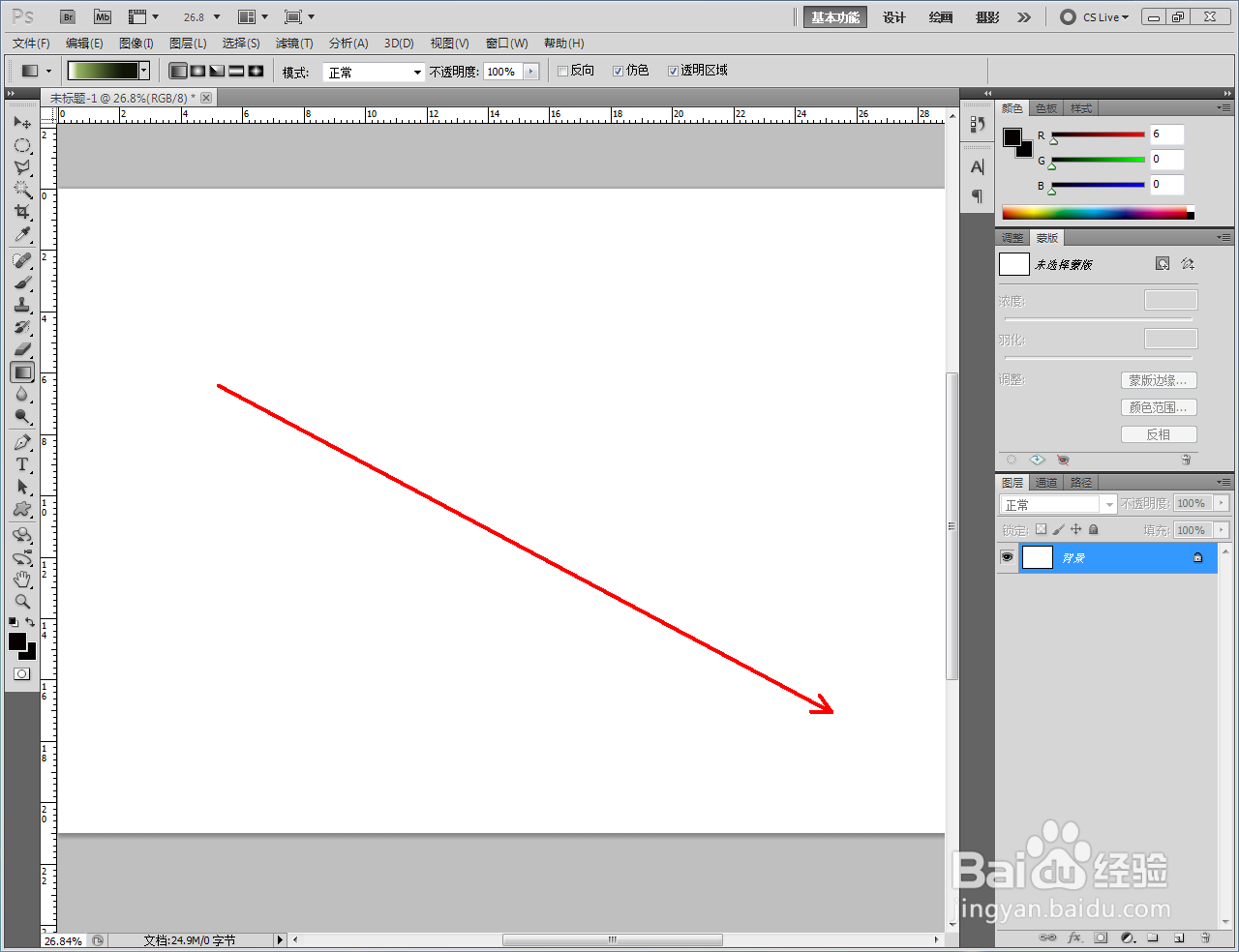1239x952 pixels.
Task: Select the Healing Brush tool
Action: 22,260
